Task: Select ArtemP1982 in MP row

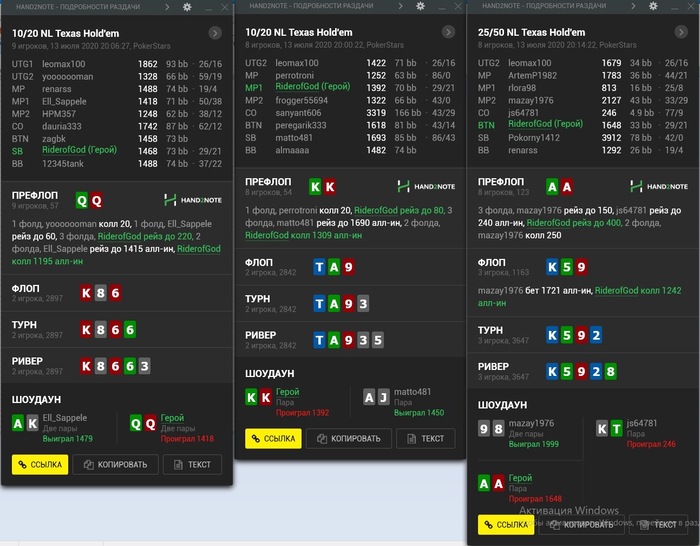Action: click(x=533, y=75)
